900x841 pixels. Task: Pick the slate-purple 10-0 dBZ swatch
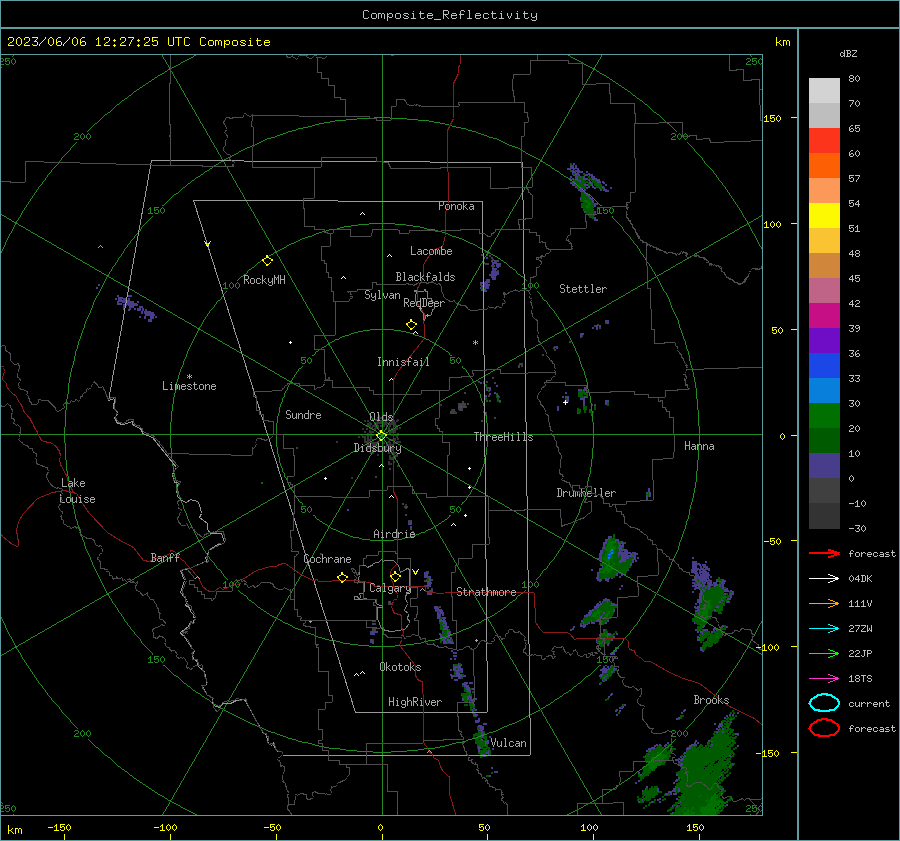click(x=824, y=466)
